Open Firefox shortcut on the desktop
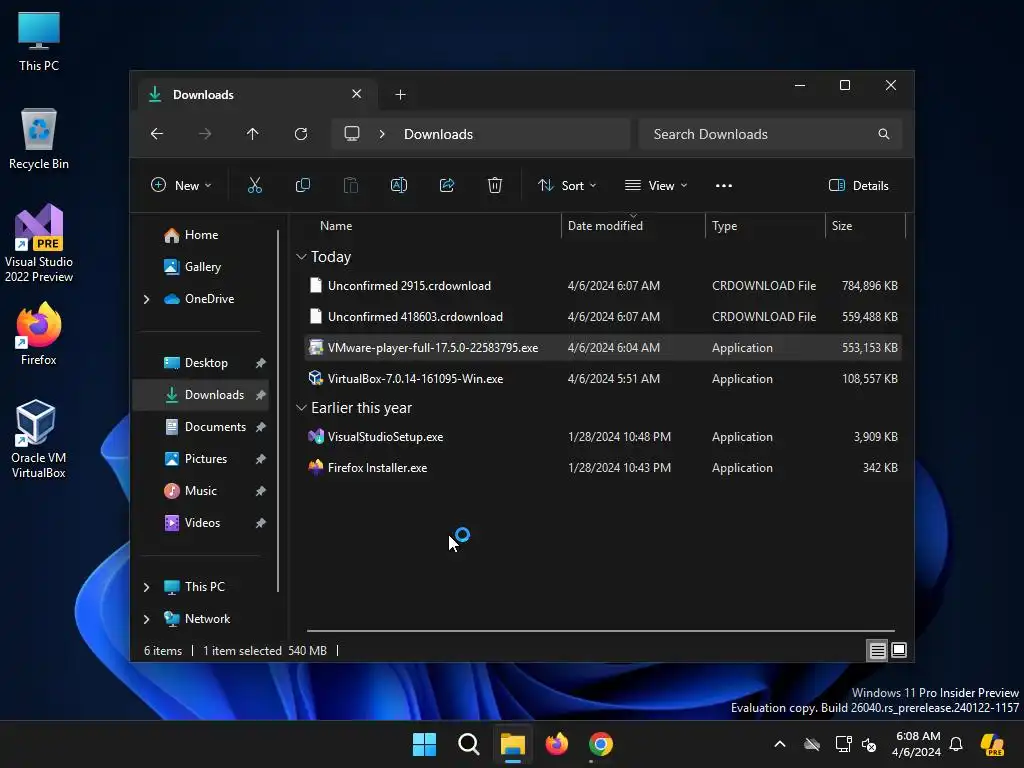This screenshot has height=768, width=1024. [39, 334]
